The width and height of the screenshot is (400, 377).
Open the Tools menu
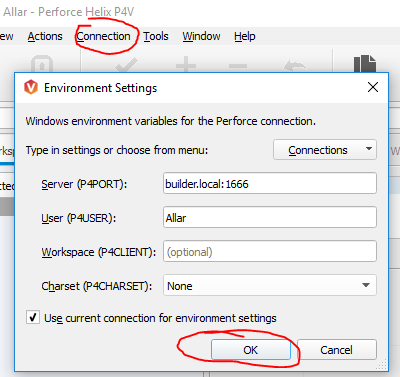(x=156, y=36)
